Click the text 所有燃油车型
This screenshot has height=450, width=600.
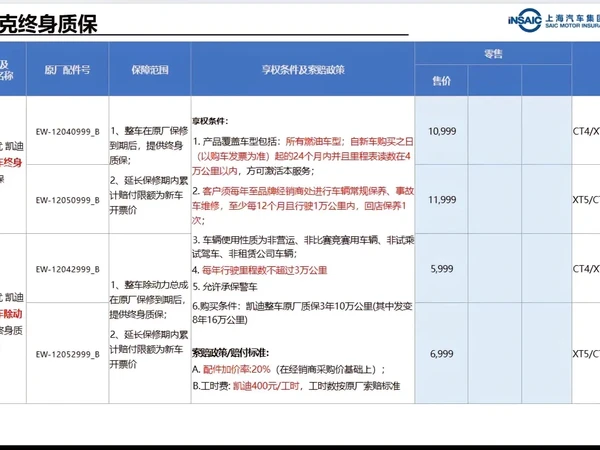313,141
